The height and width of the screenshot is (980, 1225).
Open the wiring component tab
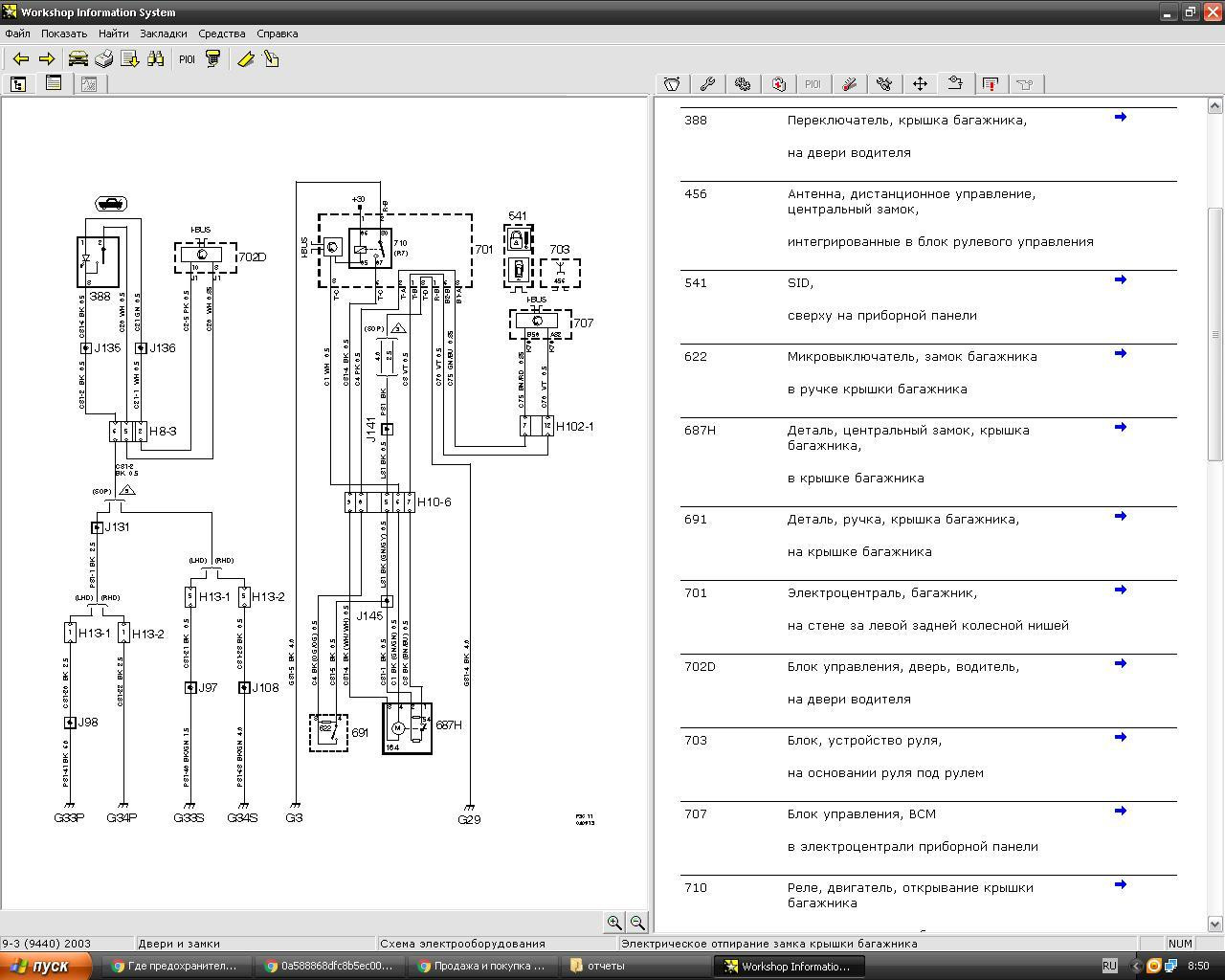click(955, 84)
